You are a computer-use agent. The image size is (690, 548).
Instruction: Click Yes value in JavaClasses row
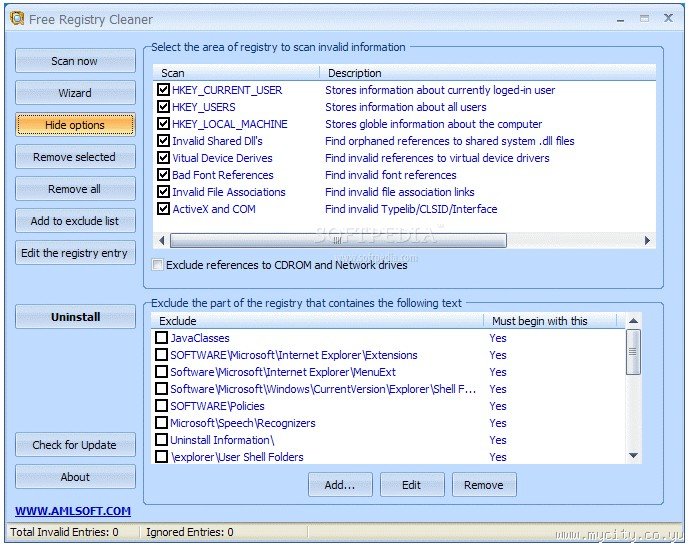(498, 338)
